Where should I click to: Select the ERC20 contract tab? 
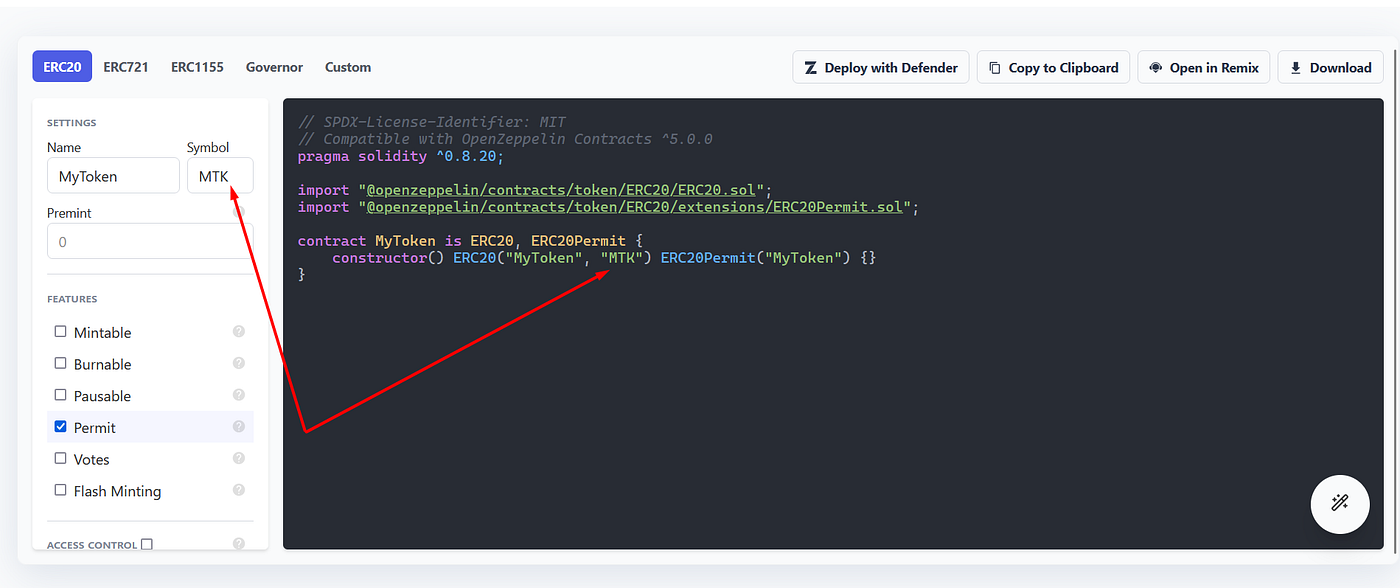click(x=63, y=67)
